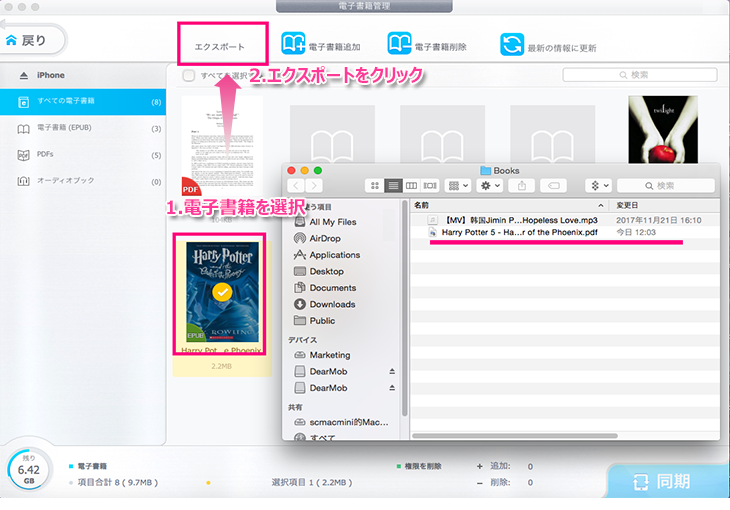This screenshot has width=730, height=510.
Task: Open Finder Dropbox dropdown
Action: coord(599,186)
